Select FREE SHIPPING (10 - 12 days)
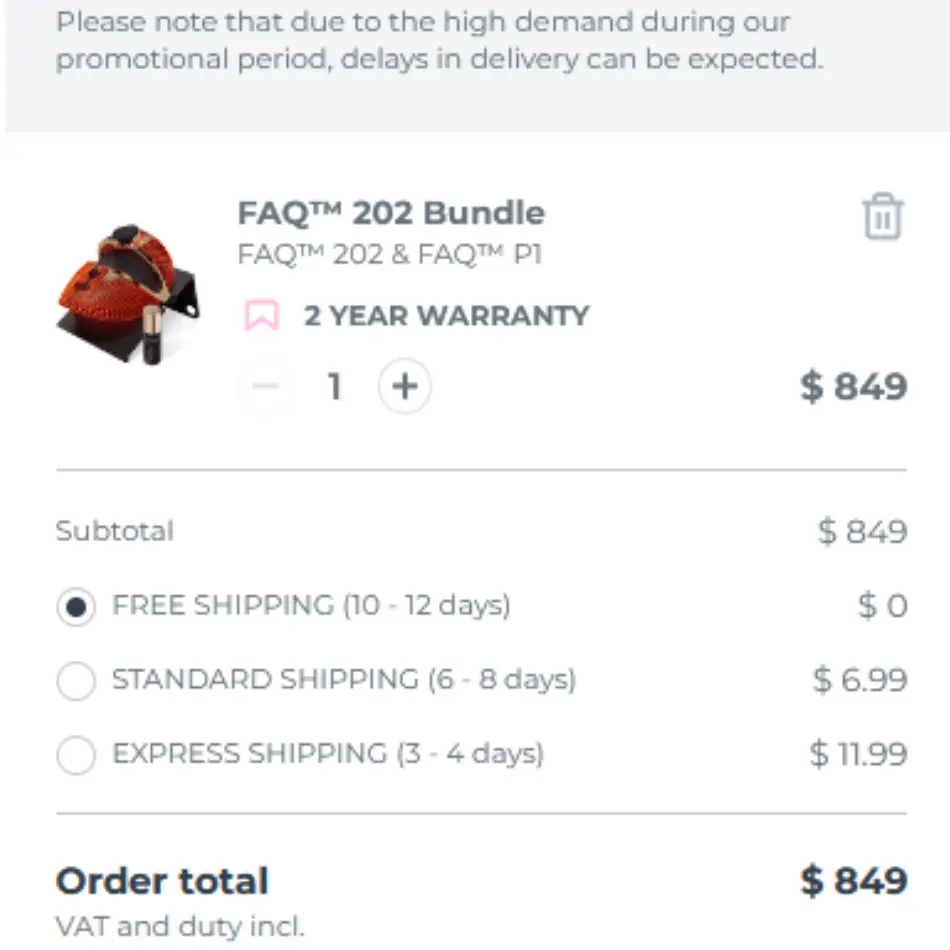 76,605
